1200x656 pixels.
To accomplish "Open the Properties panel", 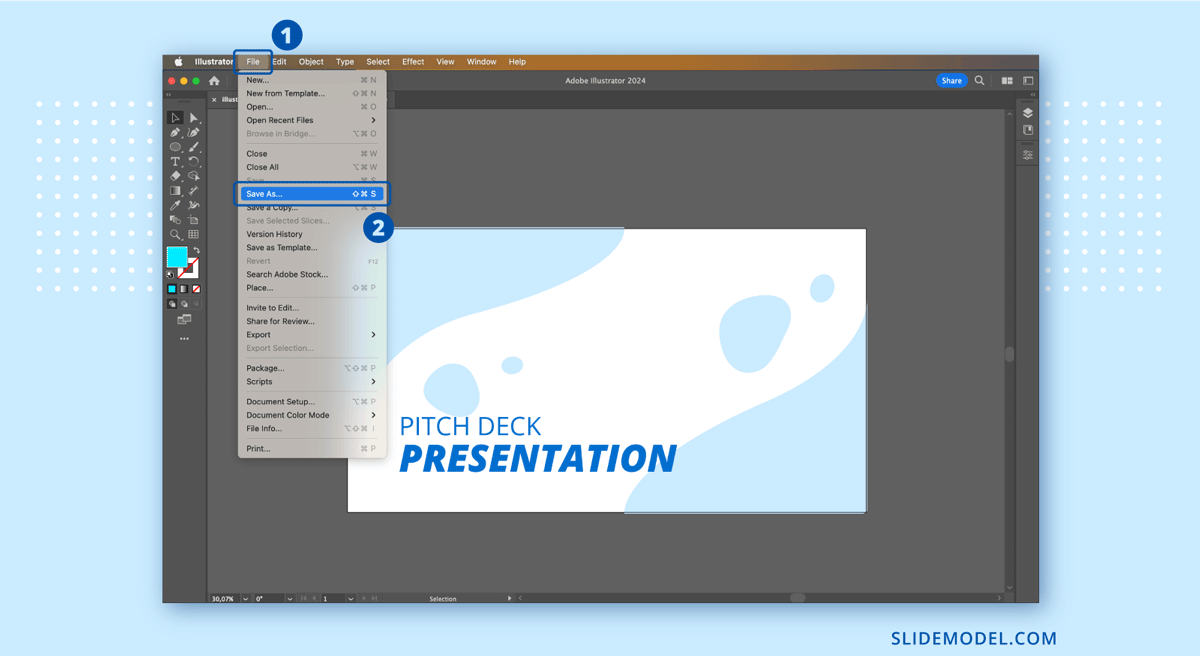I will (1027, 154).
